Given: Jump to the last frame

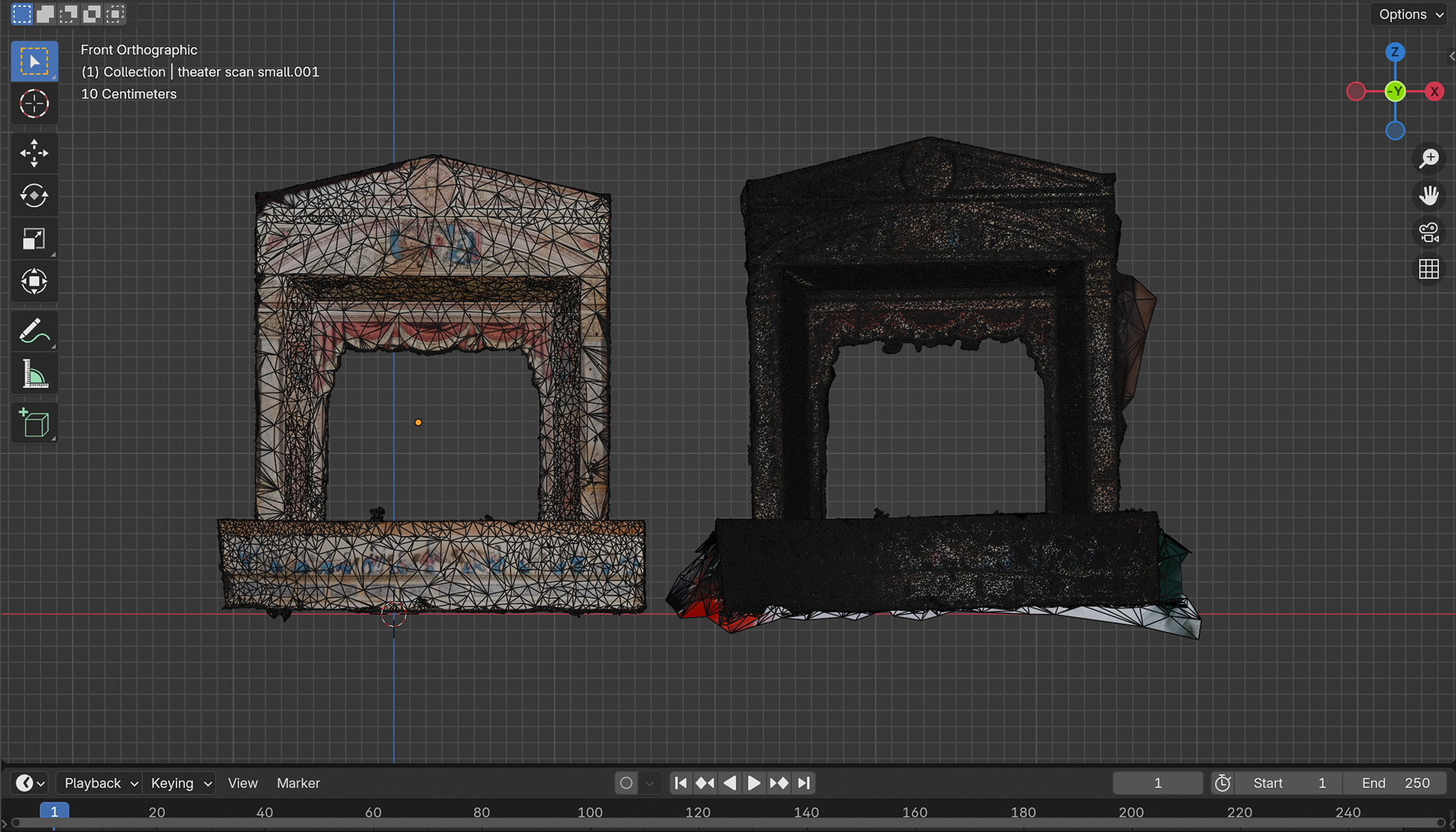Looking at the screenshot, I should (x=804, y=783).
